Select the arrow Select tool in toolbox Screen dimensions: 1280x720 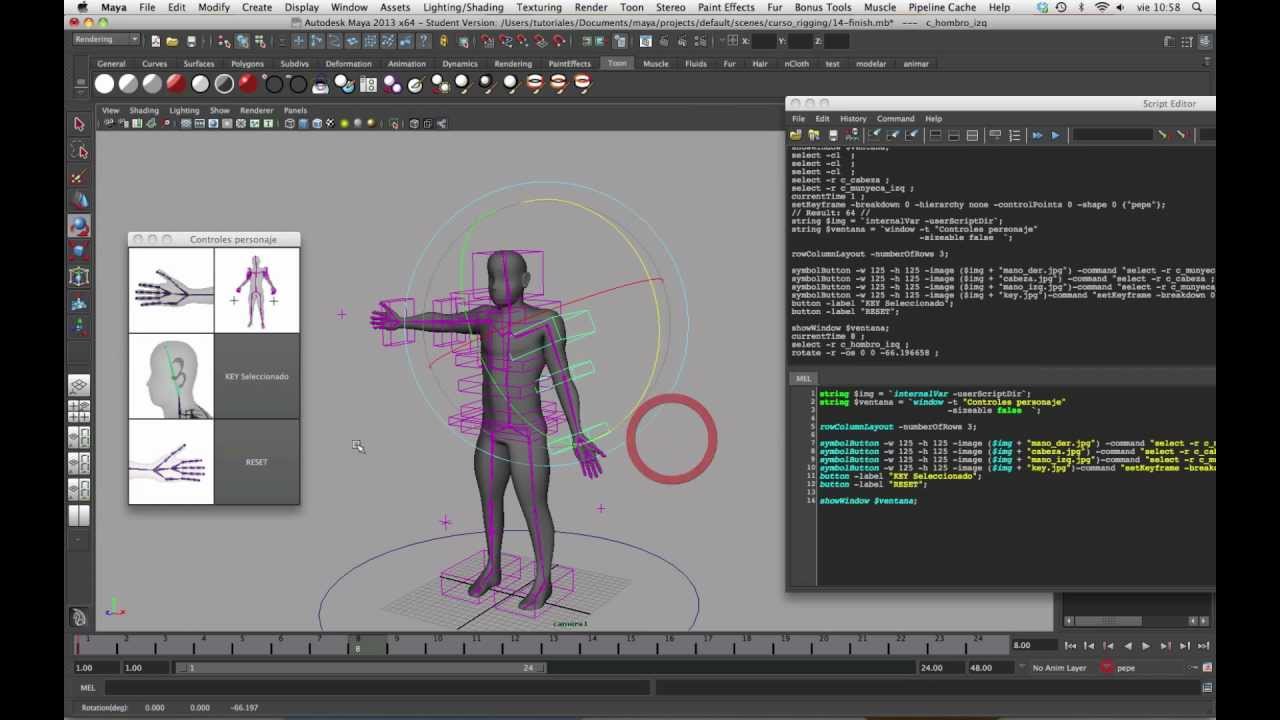79,124
